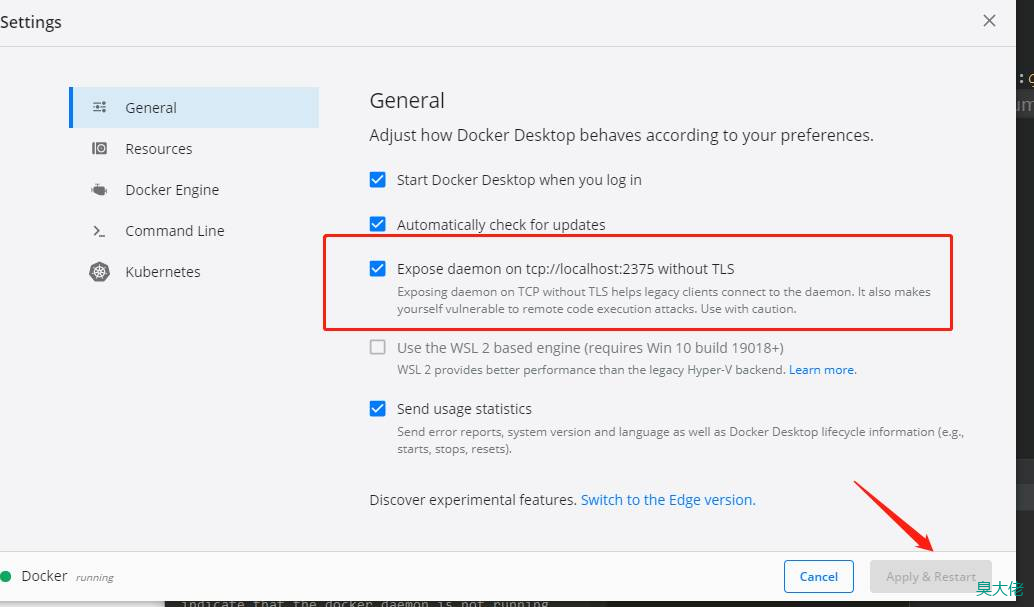Click the 'Discover experimental features.' text
1034x607 pixels.
click(473, 499)
